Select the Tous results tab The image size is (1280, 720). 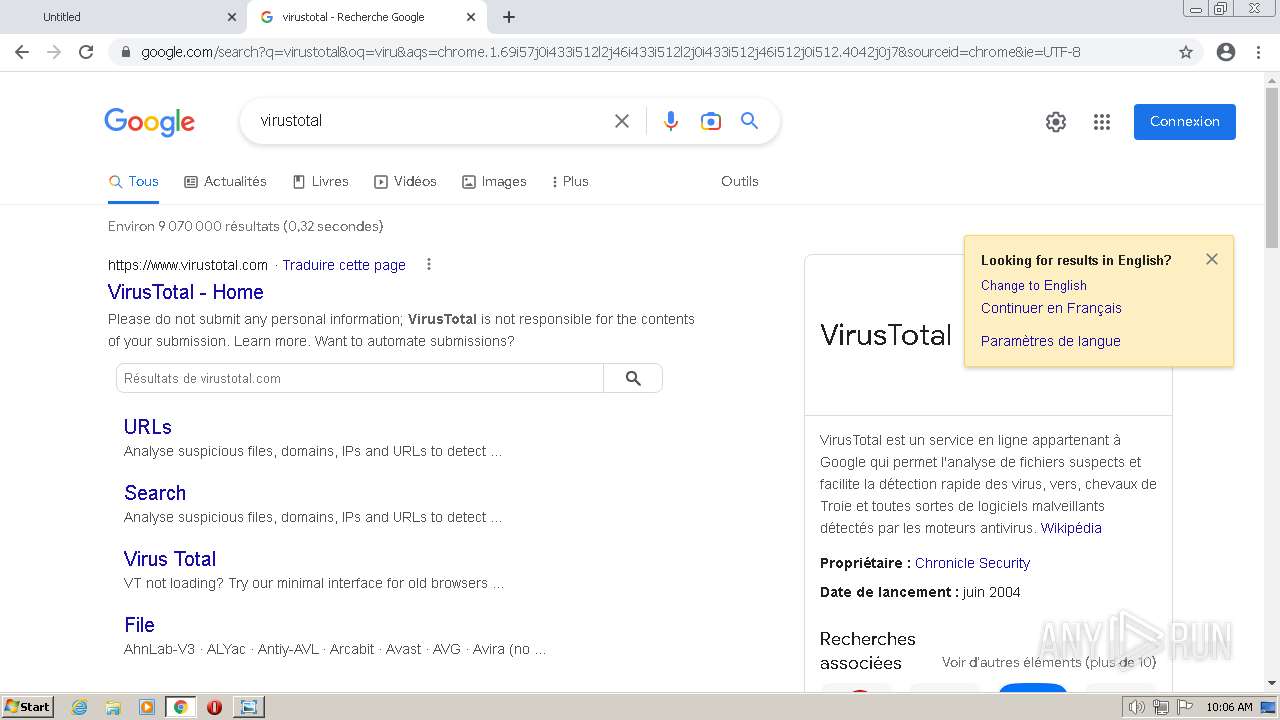coord(134,181)
